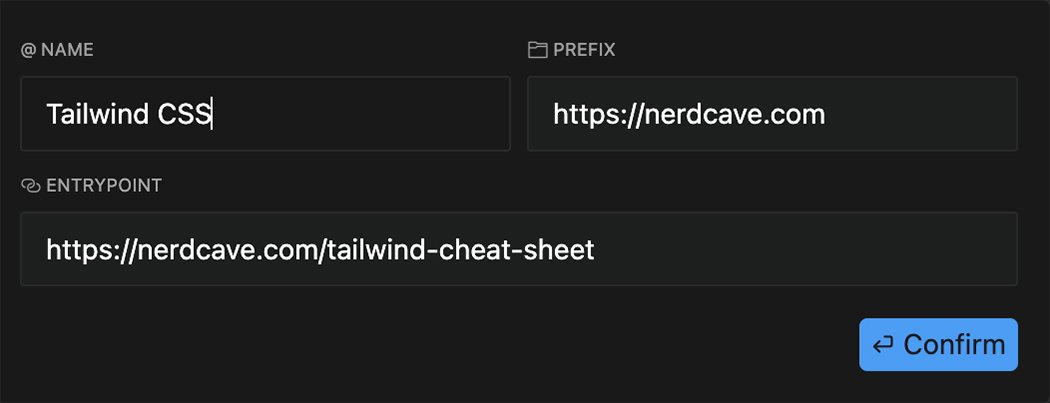
Task: Click the folder icon beside PREFIX
Action: (537, 50)
